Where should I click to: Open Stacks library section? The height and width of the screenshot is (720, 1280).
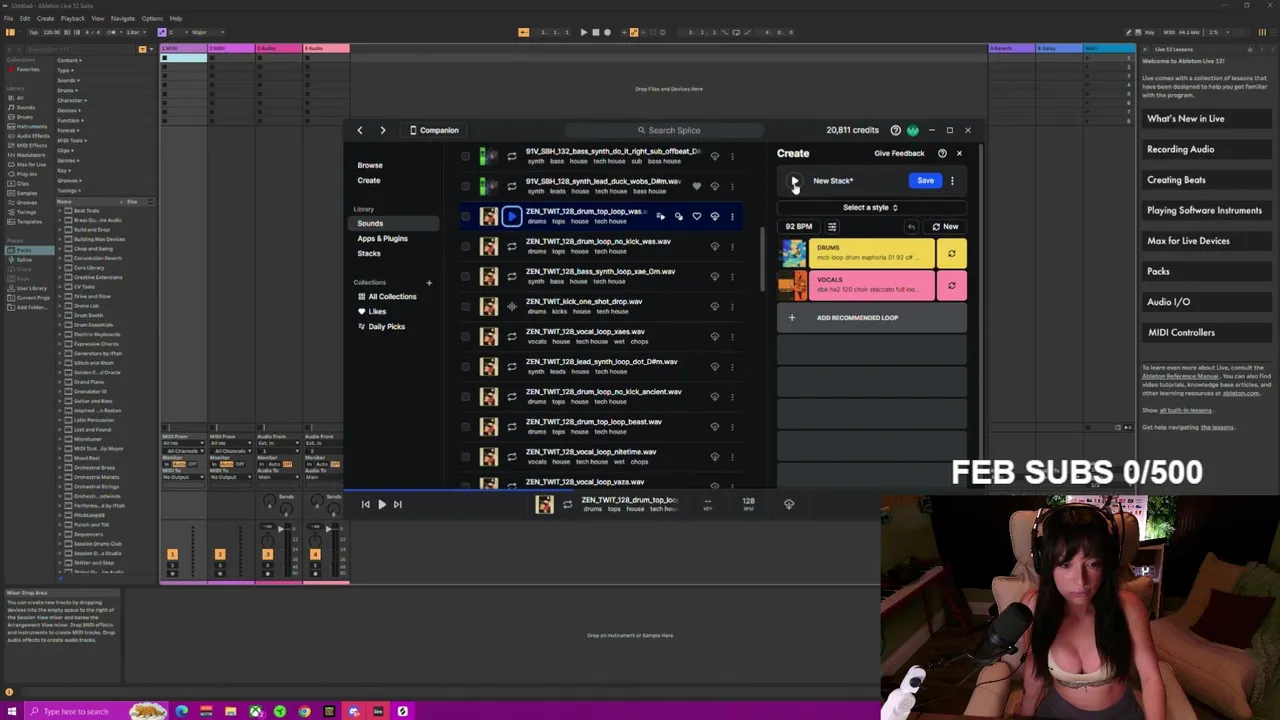coord(369,253)
